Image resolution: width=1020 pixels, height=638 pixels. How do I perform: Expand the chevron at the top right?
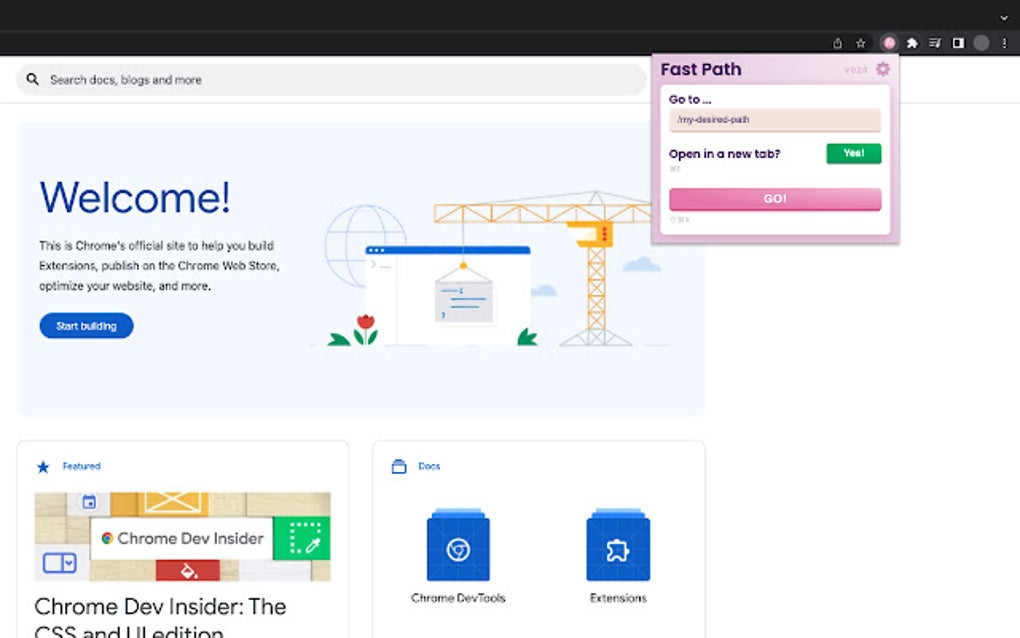(x=1003, y=17)
